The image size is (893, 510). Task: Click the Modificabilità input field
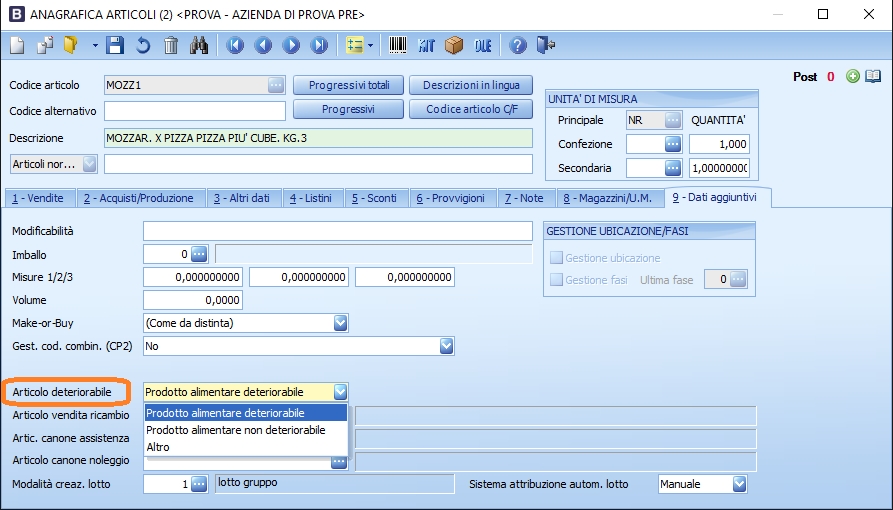(x=338, y=231)
